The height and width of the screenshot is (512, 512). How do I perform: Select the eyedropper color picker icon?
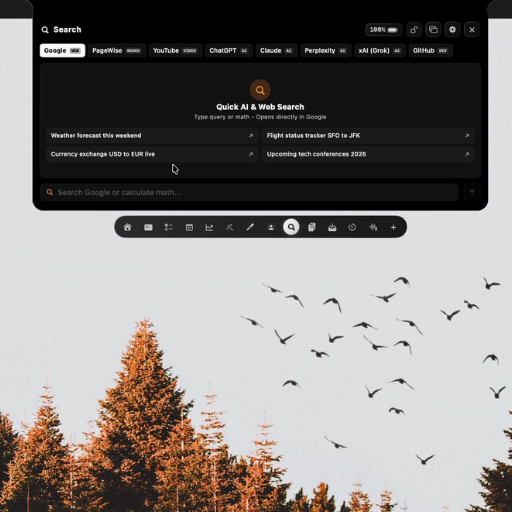pos(250,227)
